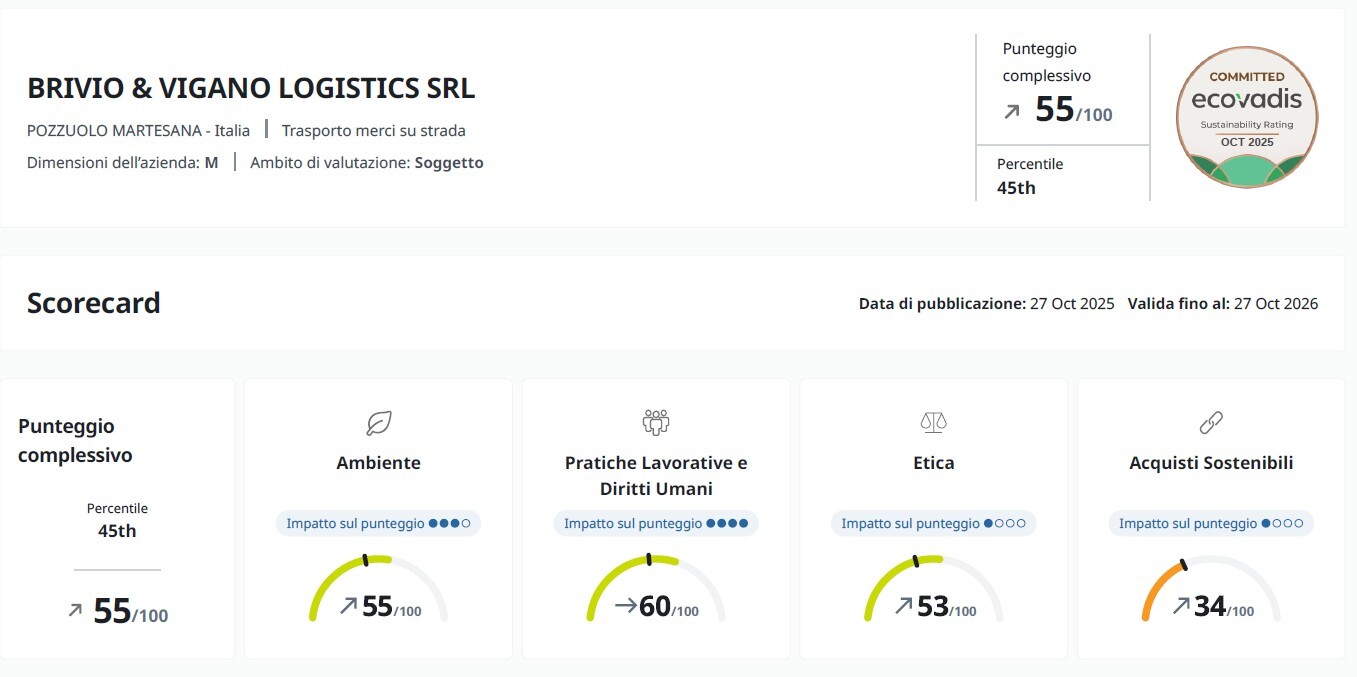Click Ambiente's Impatto sul punteggio pill

pos(379,523)
